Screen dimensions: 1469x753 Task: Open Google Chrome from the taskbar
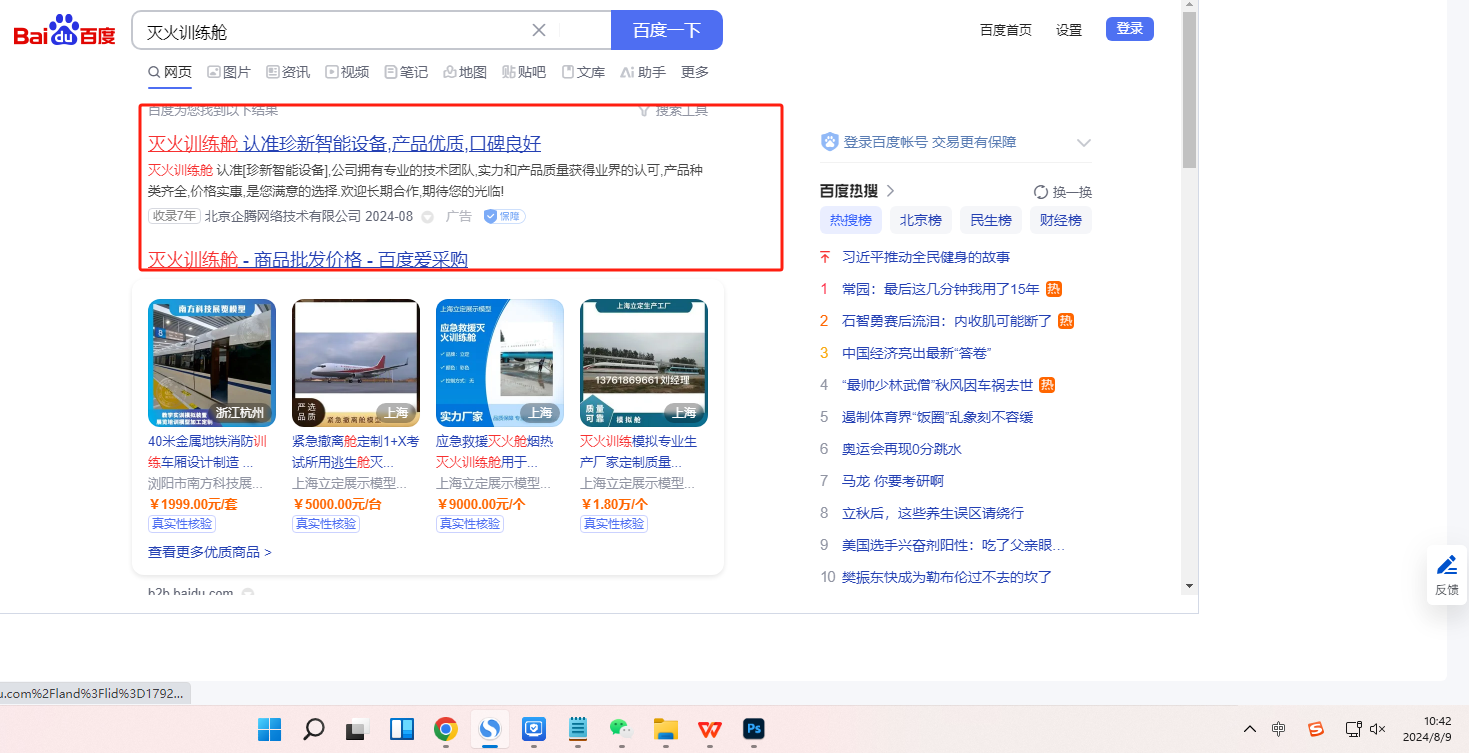(x=446, y=729)
